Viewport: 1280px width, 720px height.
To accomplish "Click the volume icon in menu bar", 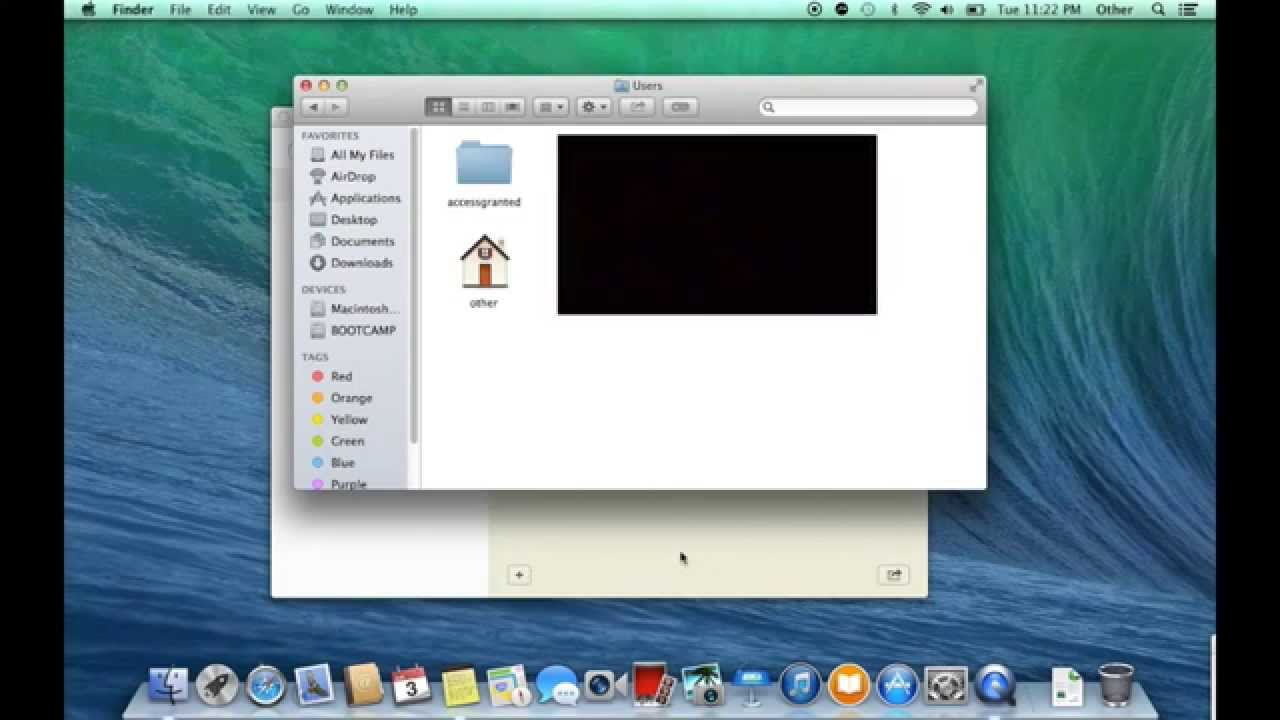I will pos(947,10).
